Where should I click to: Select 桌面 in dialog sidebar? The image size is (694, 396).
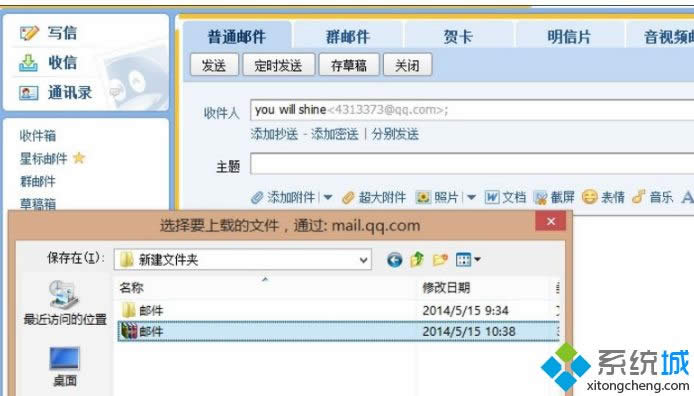[x=65, y=366]
